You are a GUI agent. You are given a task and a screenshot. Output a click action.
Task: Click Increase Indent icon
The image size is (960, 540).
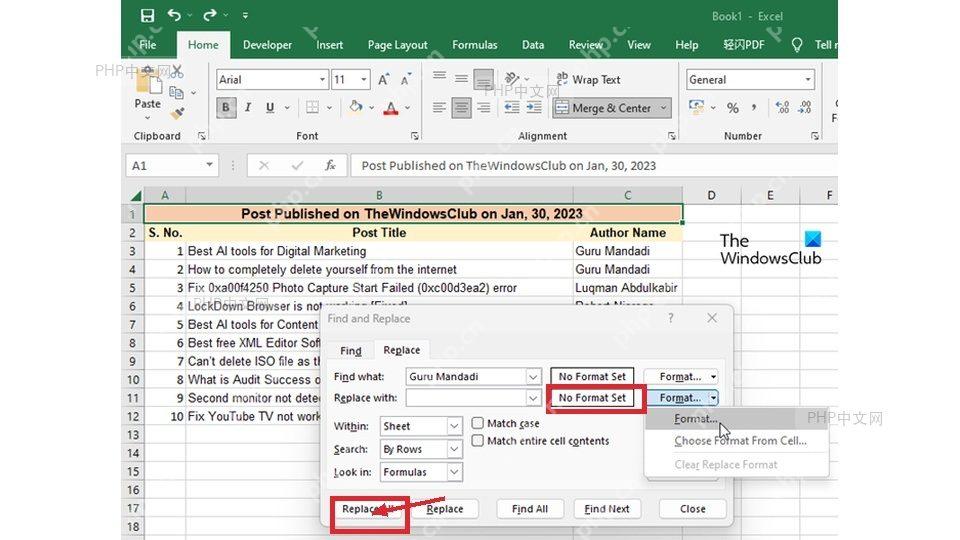click(534, 108)
